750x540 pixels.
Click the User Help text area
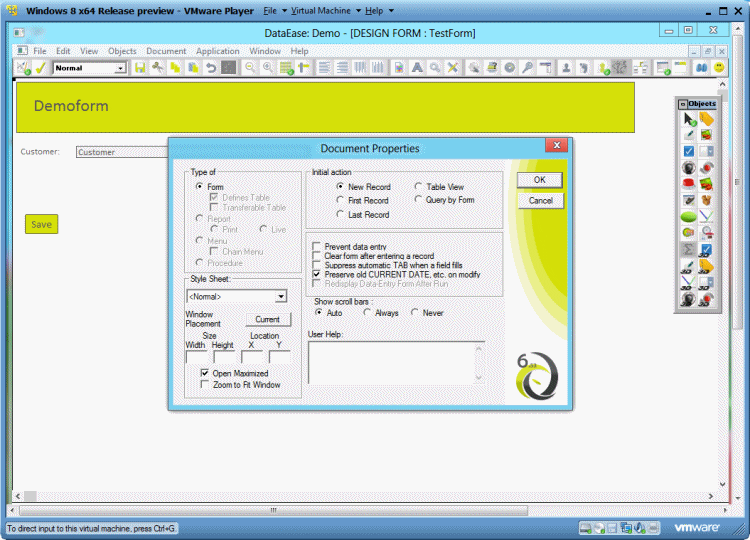pos(396,363)
